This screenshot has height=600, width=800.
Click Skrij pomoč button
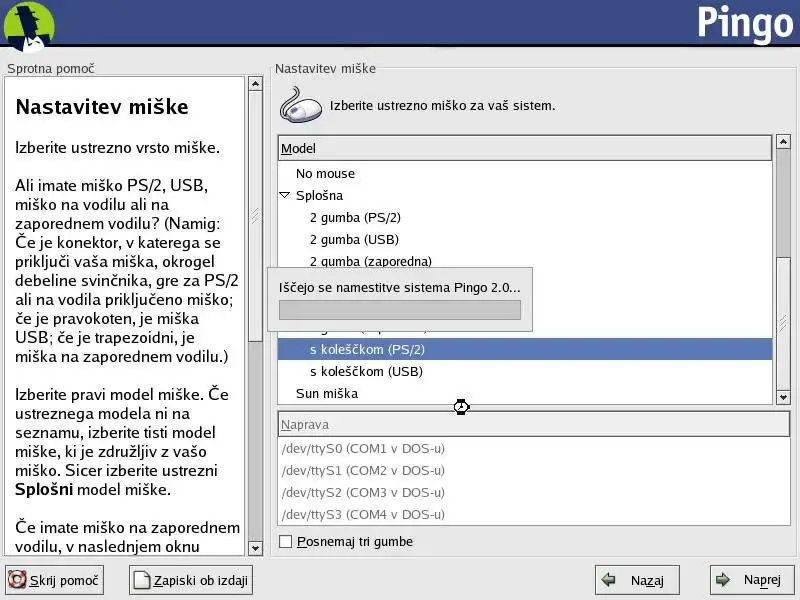[54, 580]
